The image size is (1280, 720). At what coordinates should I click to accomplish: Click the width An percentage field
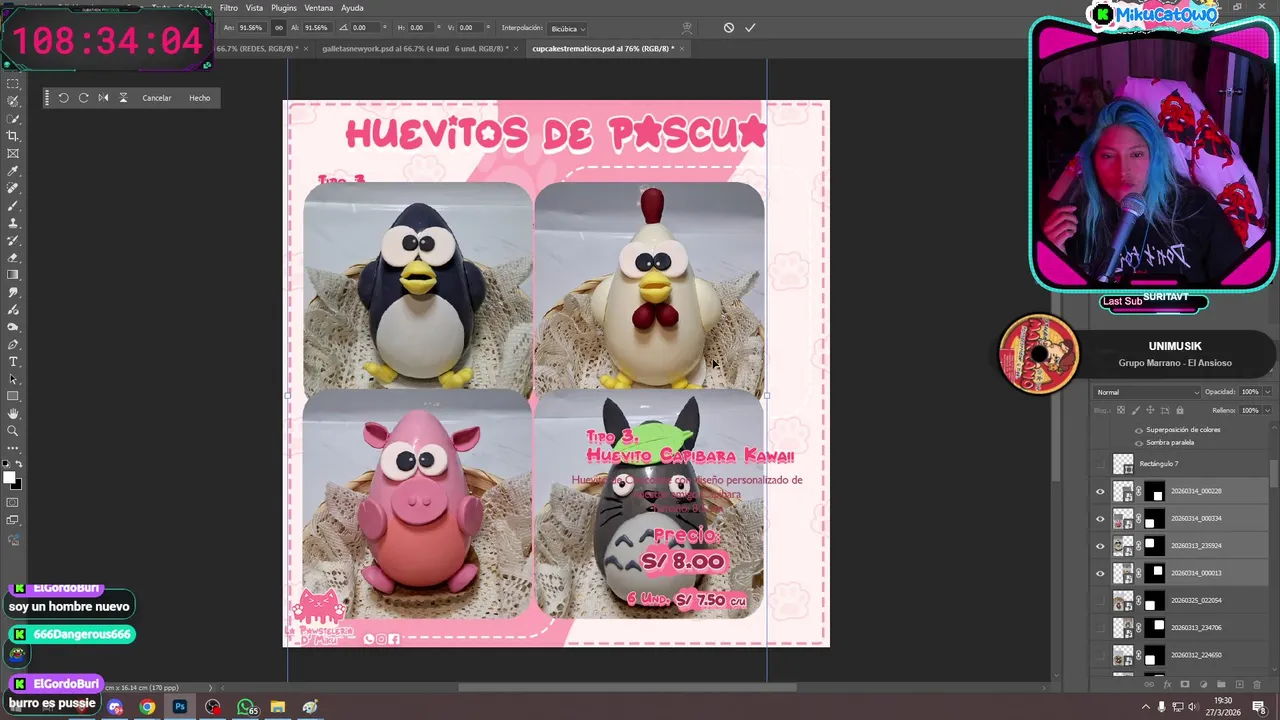pos(250,28)
